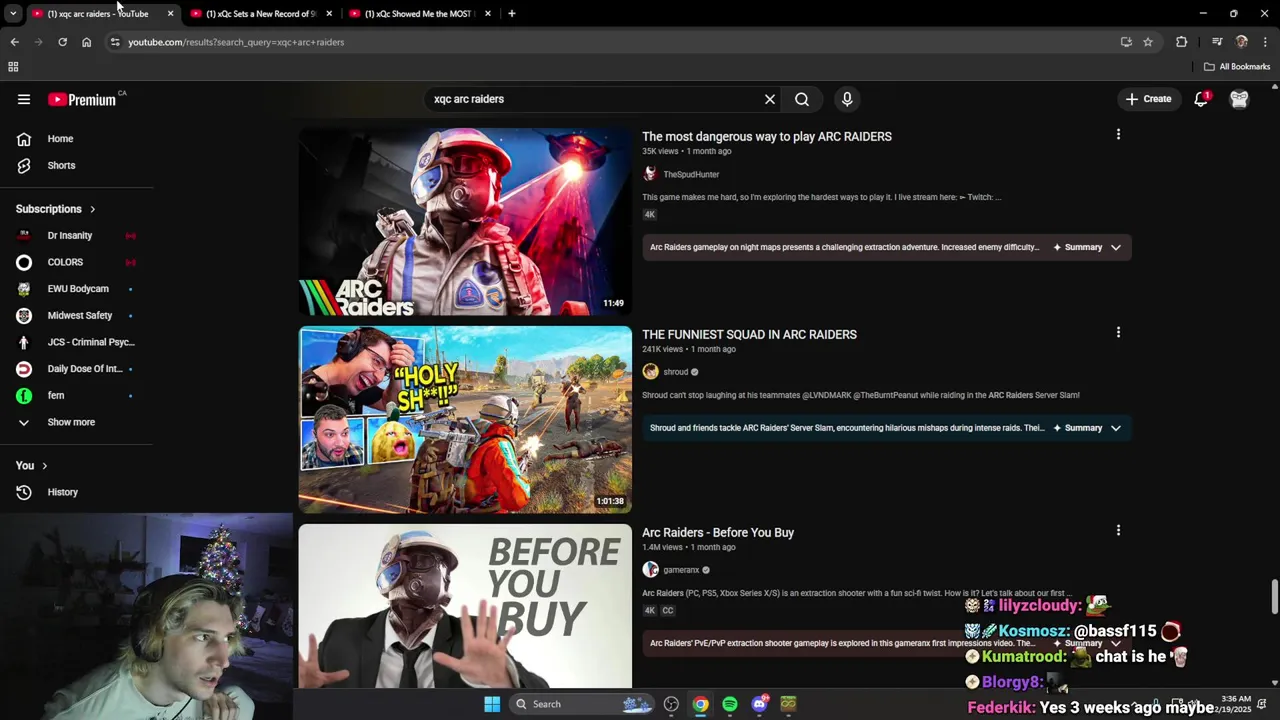The width and height of the screenshot is (1280, 720).
Task: Visit the shroud channel name
Action: tap(676, 372)
